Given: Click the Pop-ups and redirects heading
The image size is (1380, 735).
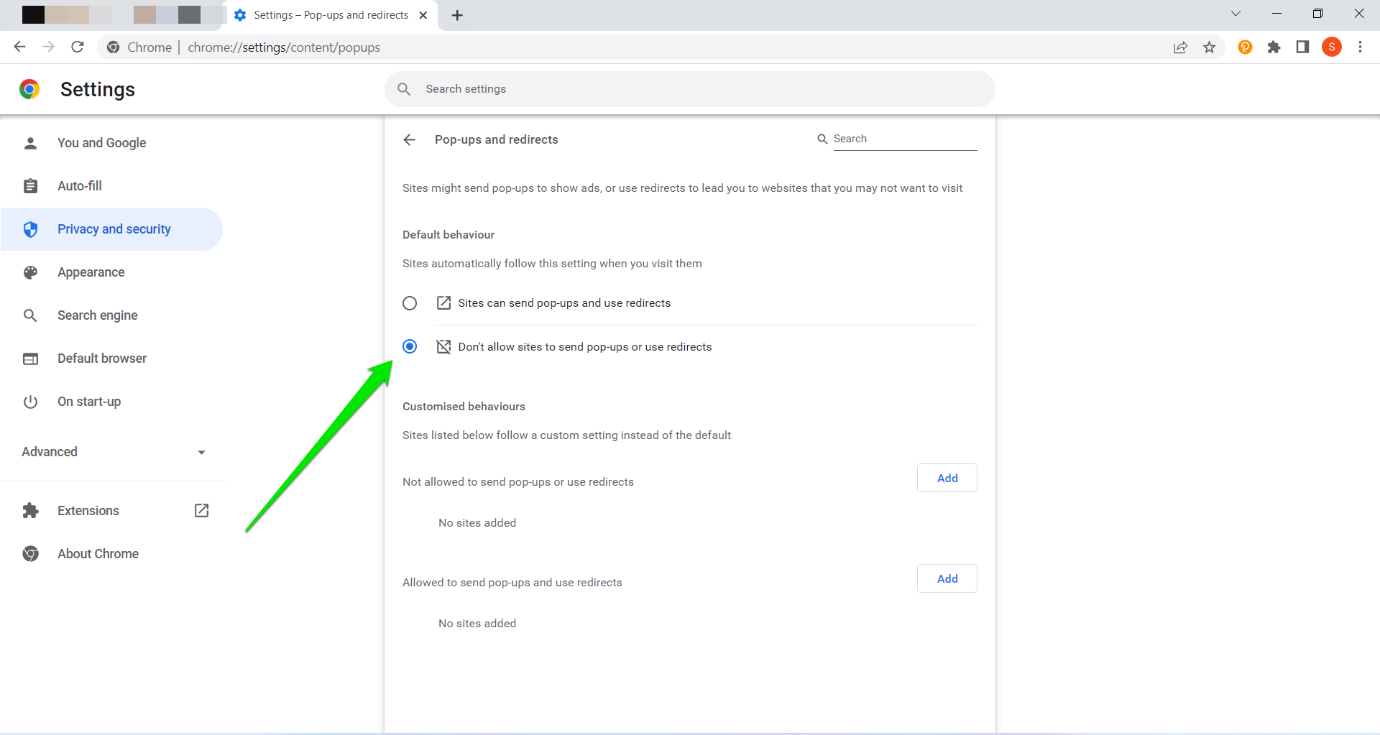Looking at the screenshot, I should (497, 140).
